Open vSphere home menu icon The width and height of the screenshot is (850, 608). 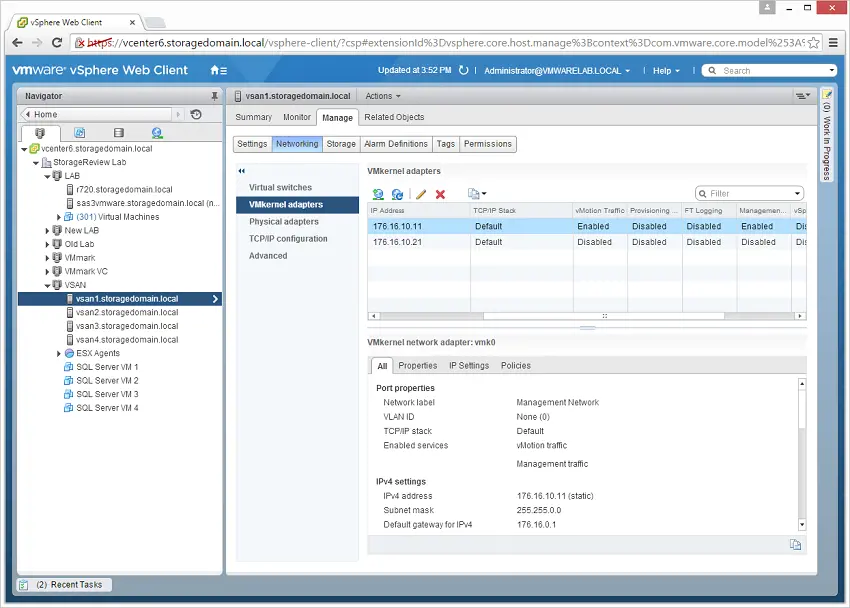tap(218, 70)
